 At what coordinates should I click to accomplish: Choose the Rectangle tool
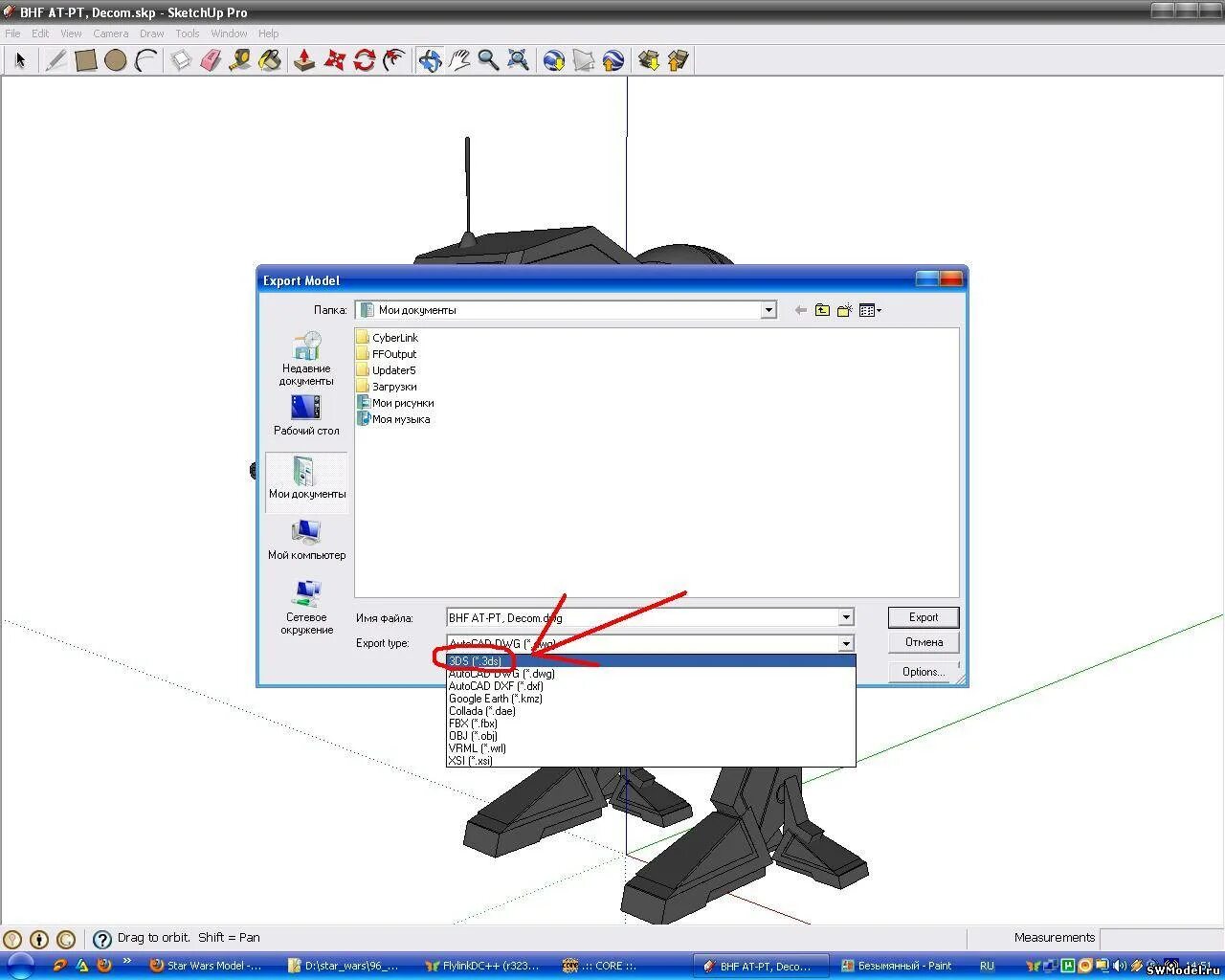pos(86,60)
